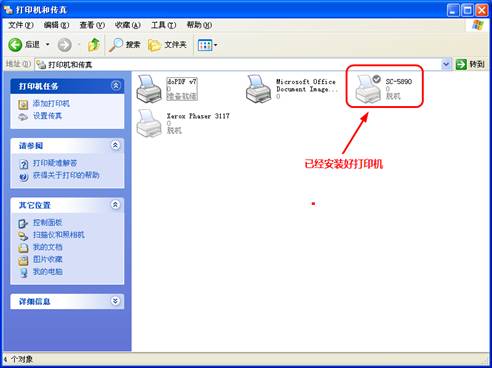The width and height of the screenshot is (492, 368).
Task: Open the Tools menu
Action: [163, 25]
